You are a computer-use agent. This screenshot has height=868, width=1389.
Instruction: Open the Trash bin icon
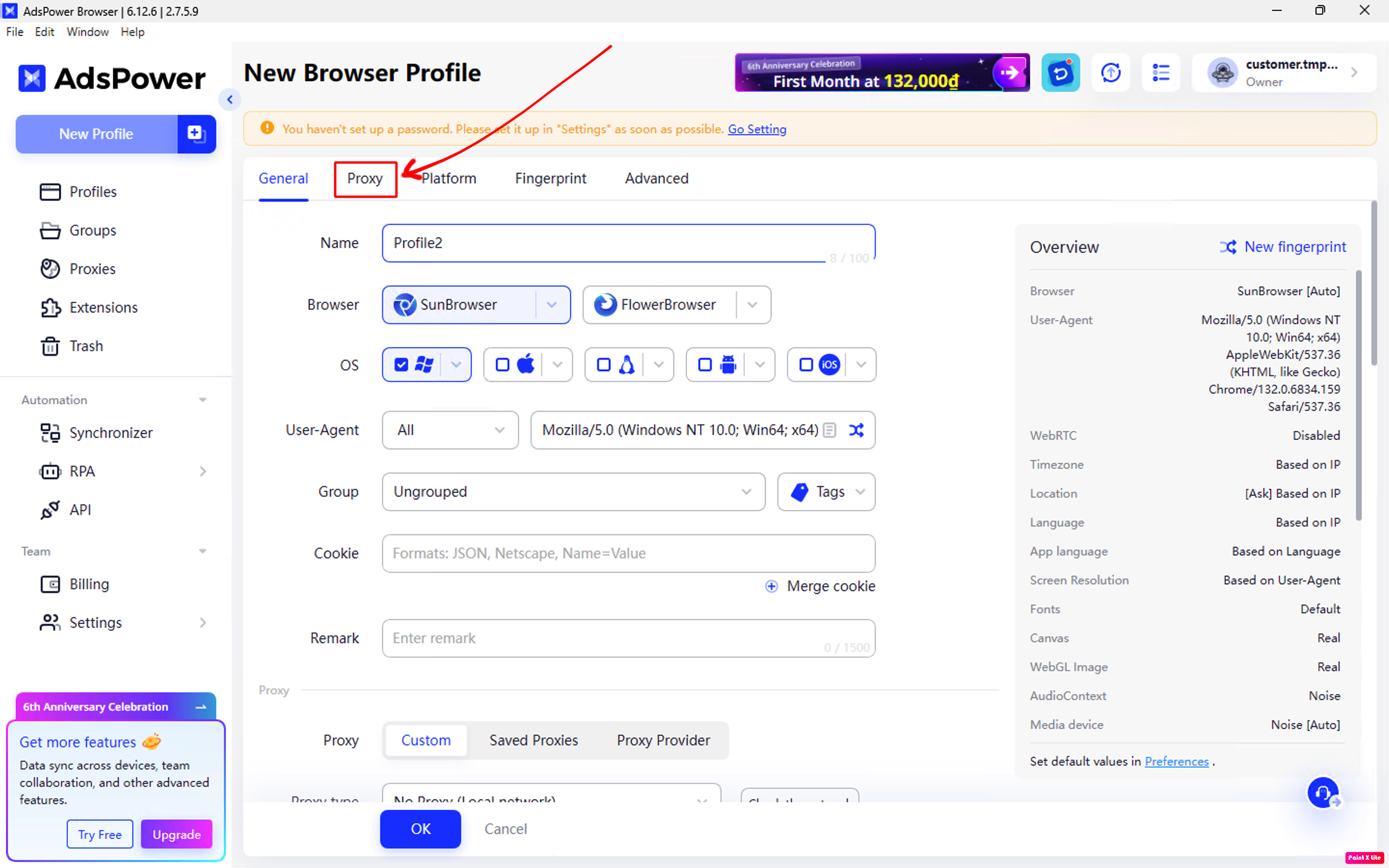pyautogui.click(x=50, y=346)
